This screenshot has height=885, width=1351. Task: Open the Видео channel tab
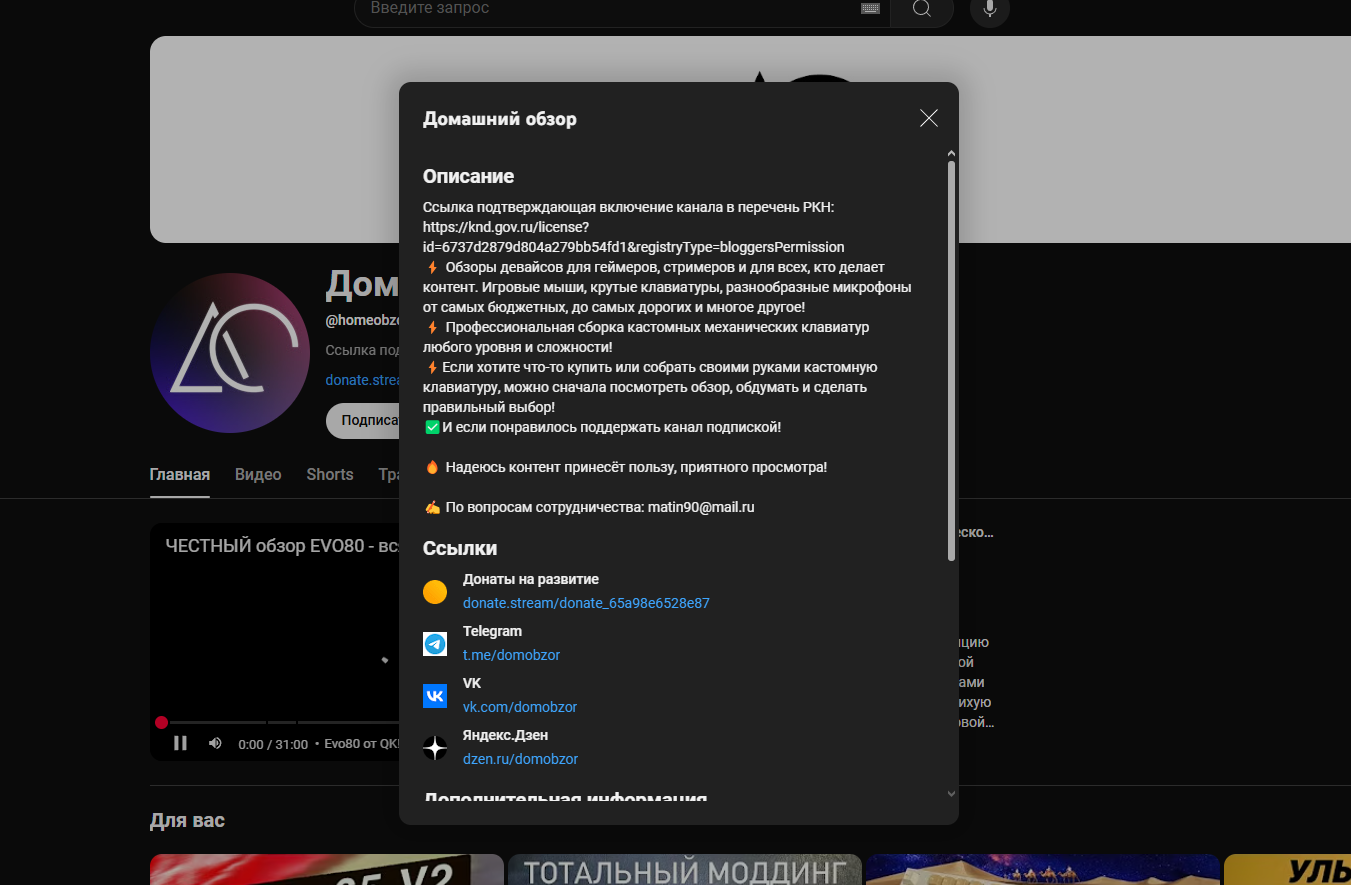point(258,475)
